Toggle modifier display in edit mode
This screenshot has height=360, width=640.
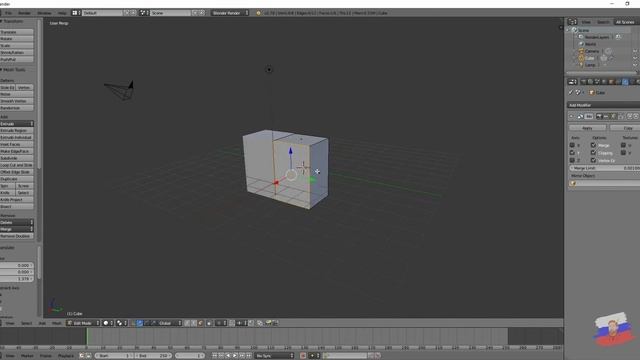coord(612,117)
